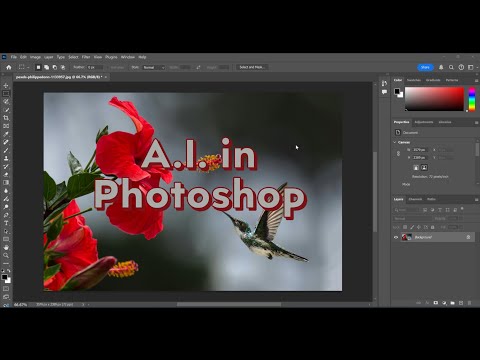Open the History panel icon
The width and height of the screenshot is (480, 360).
click(x=384, y=83)
